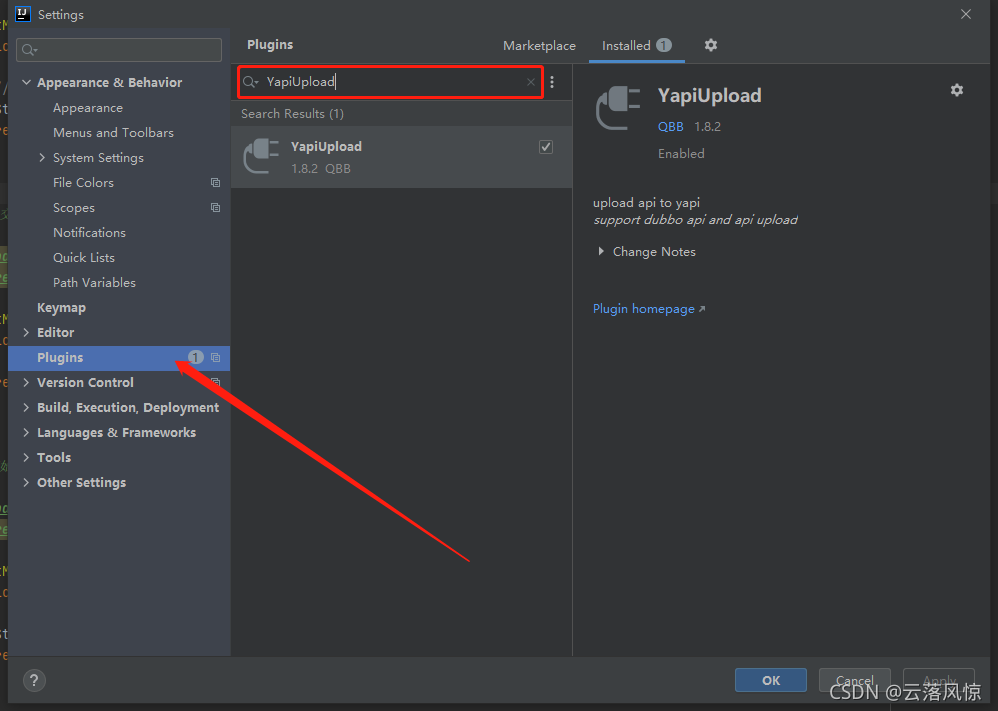Click 'support dubbo api and api upload' text

[x=695, y=220]
